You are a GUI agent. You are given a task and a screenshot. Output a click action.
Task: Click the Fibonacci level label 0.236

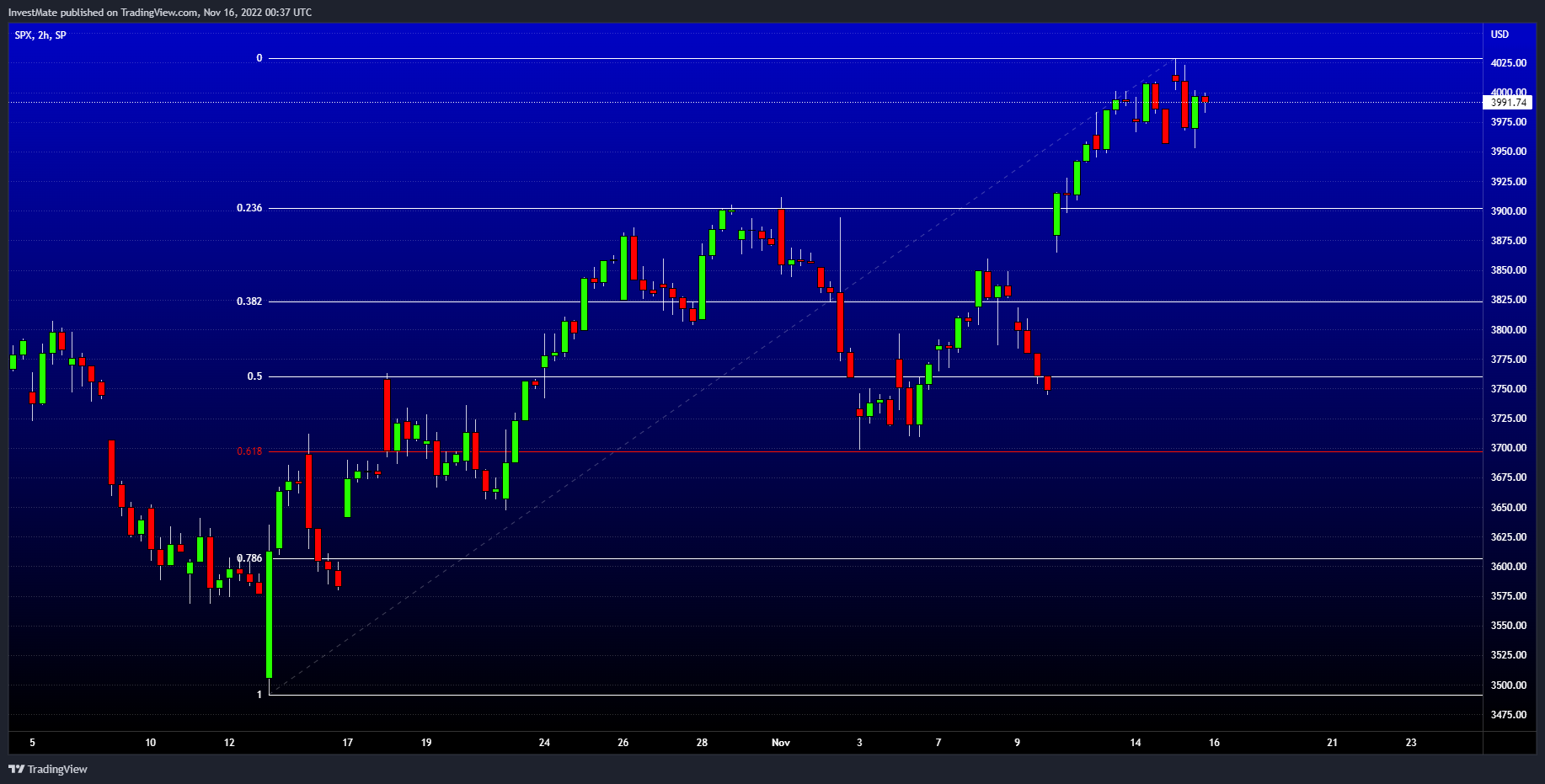click(249, 208)
